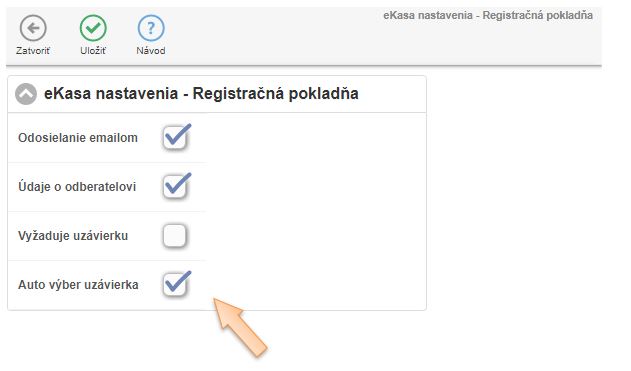The width and height of the screenshot is (631, 371).
Task: Collapse the eKasa nastavenia panel chevron
Action: [x=26, y=94]
